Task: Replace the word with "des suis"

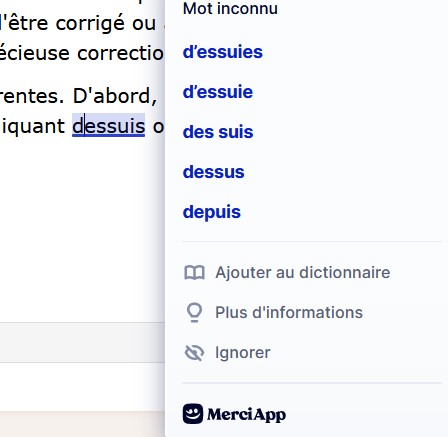Action: (218, 132)
